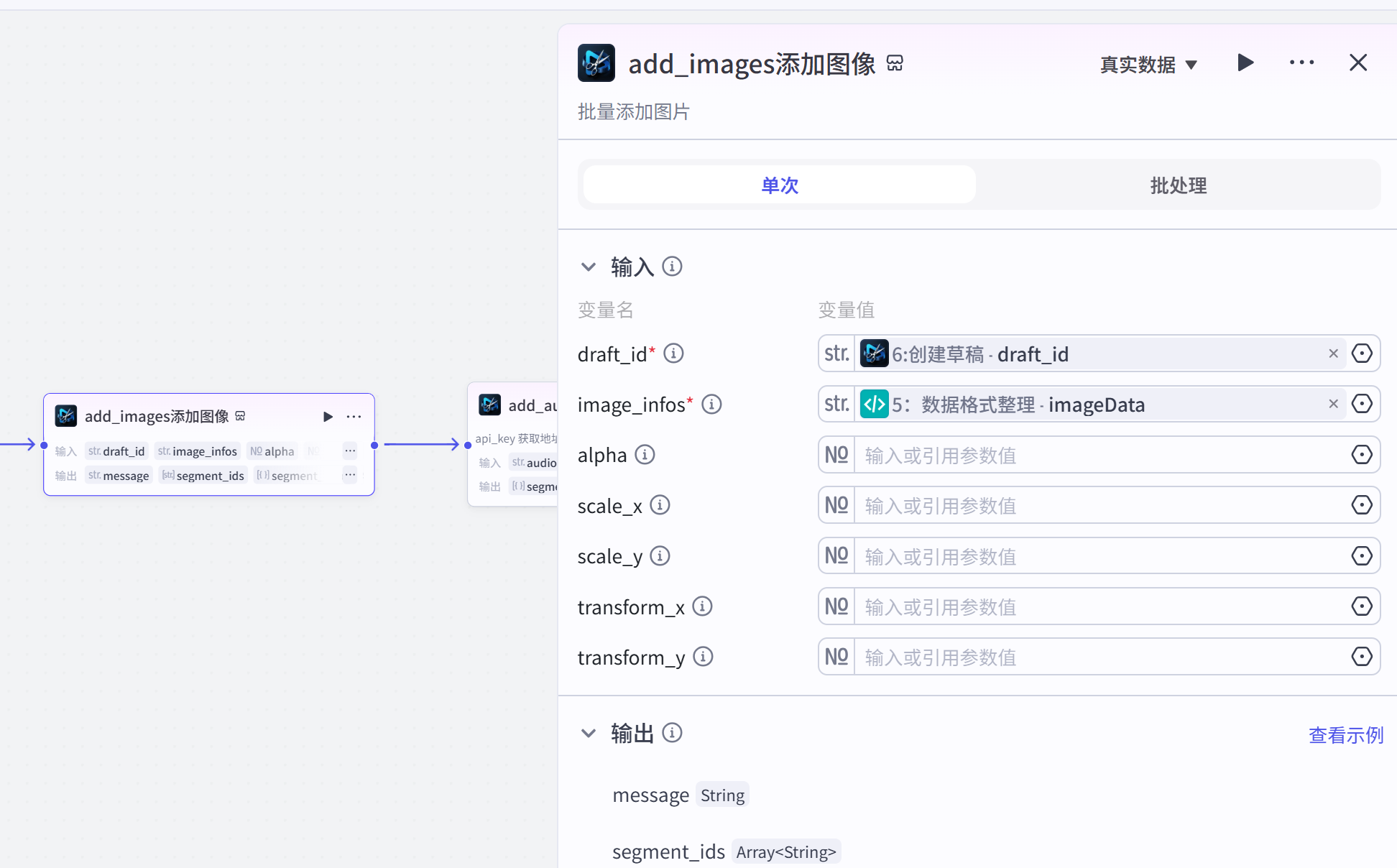Click the canvas add_images node logo icon
This screenshot has width=1397, height=868.
(x=66, y=416)
